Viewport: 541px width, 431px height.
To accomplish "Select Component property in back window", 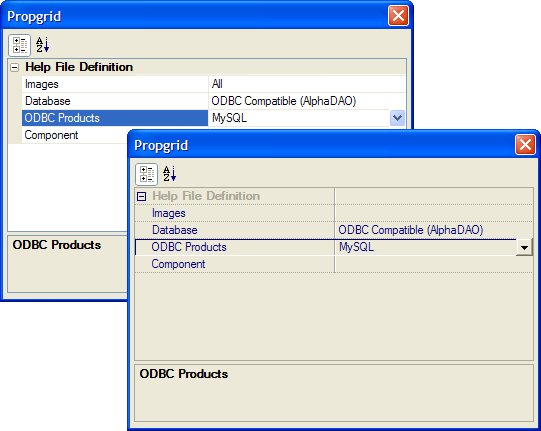I will click(75, 135).
